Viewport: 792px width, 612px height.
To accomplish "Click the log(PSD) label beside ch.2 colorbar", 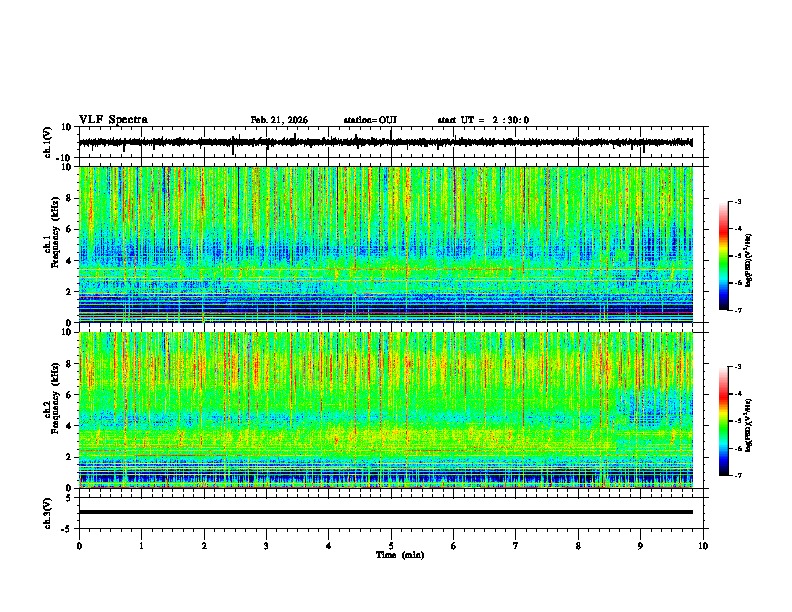I will (x=748, y=425).
